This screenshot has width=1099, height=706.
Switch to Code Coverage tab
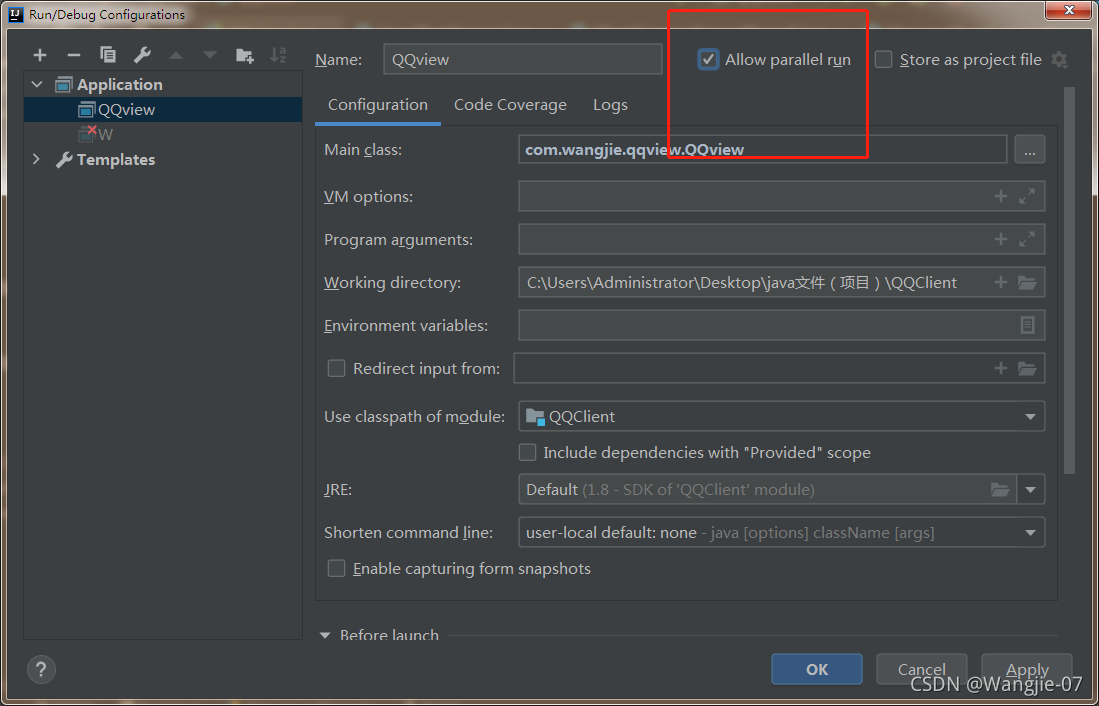tap(510, 105)
